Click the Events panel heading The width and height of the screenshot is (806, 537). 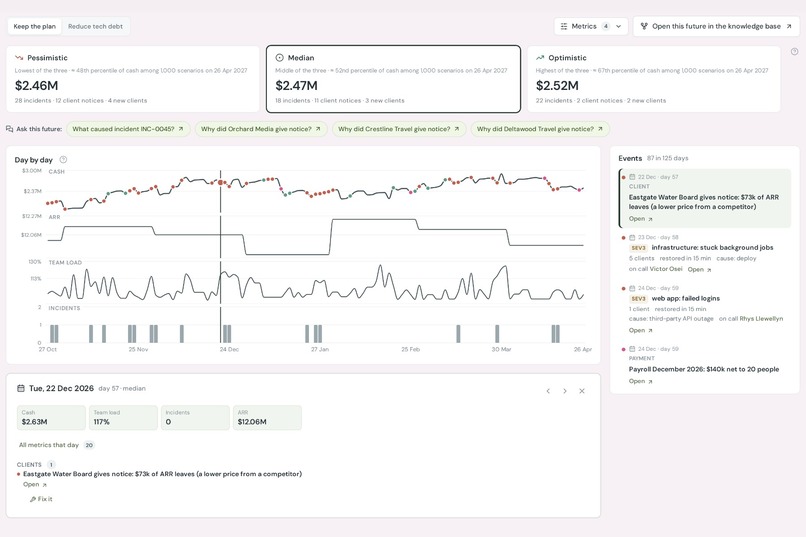(x=630, y=158)
